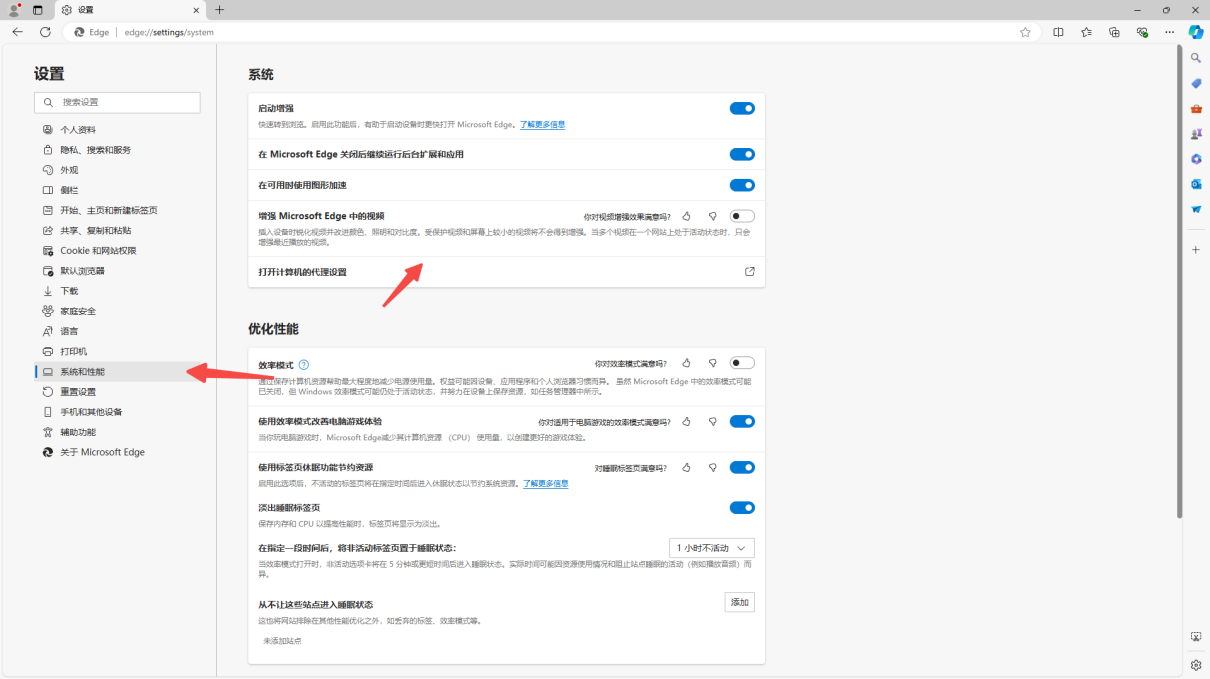Thumbs up the 效率模式 feedback
Viewport: 1210px width, 679px height.
[687, 363]
